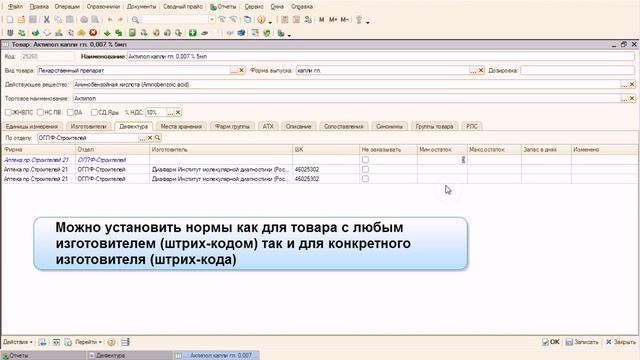640x360 pixels.
Task: Open Торговое наименование selection ellipsis button
Action: pyautogui.click(x=624, y=98)
